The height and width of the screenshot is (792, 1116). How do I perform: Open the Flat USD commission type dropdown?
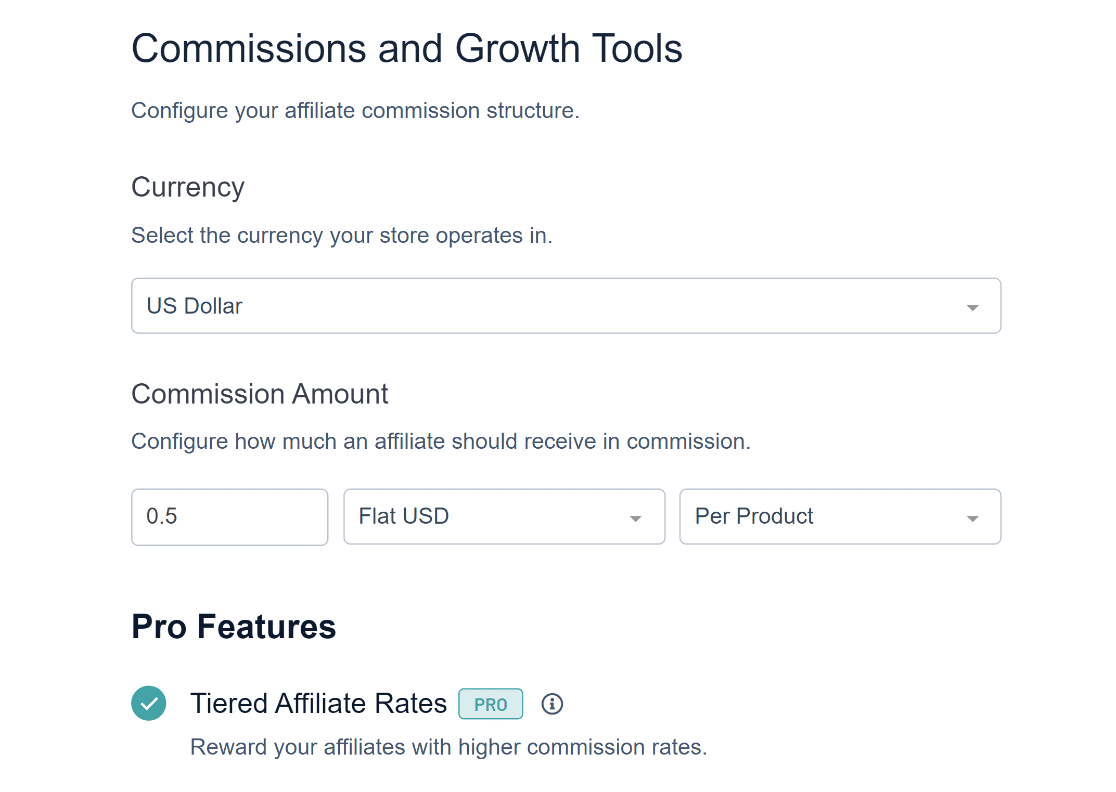tap(504, 517)
